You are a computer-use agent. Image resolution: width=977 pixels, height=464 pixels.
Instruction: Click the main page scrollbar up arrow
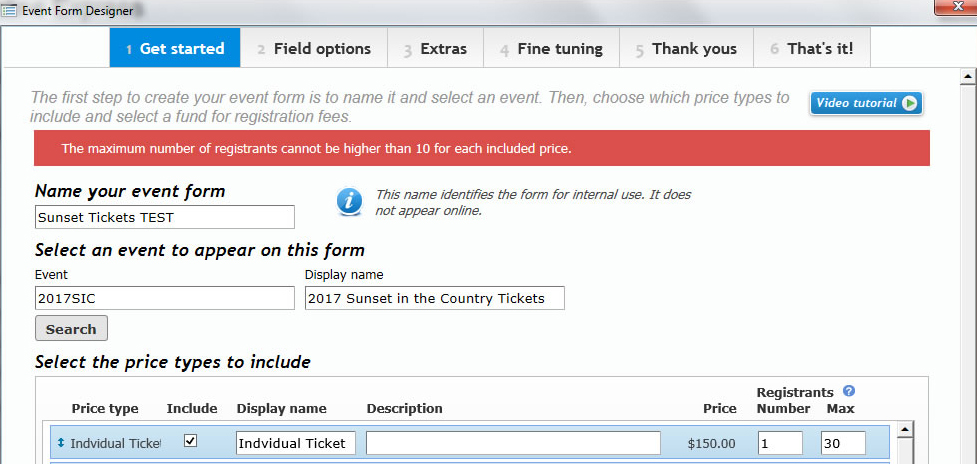click(x=968, y=77)
